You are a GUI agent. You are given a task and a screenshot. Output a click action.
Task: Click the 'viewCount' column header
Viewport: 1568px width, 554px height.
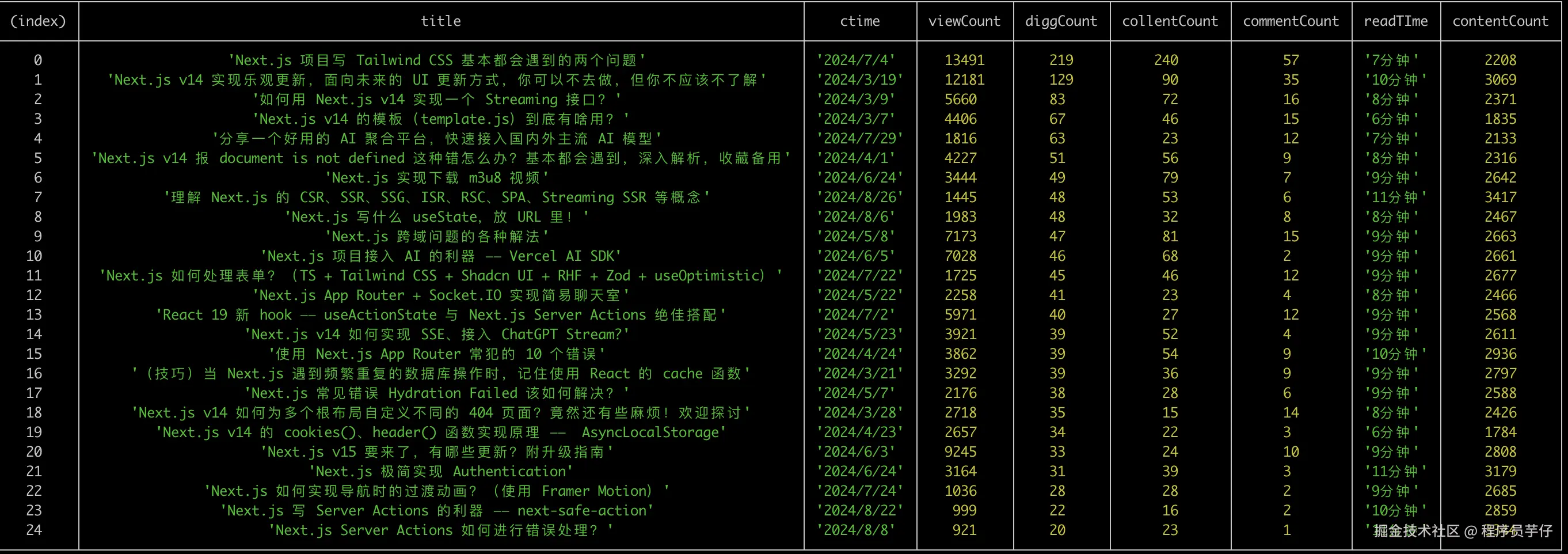point(964,21)
